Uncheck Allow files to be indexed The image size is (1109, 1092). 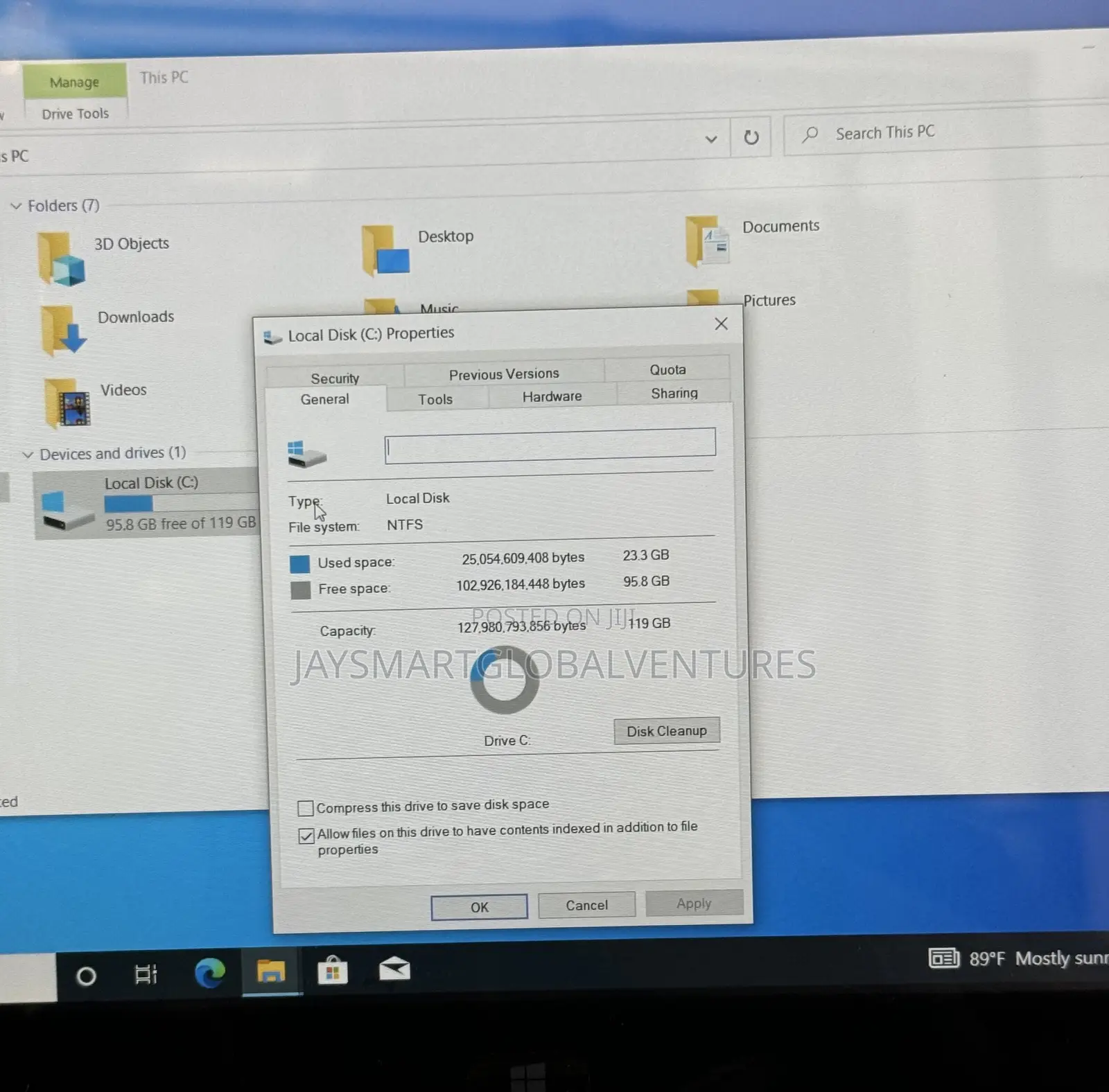(x=306, y=836)
